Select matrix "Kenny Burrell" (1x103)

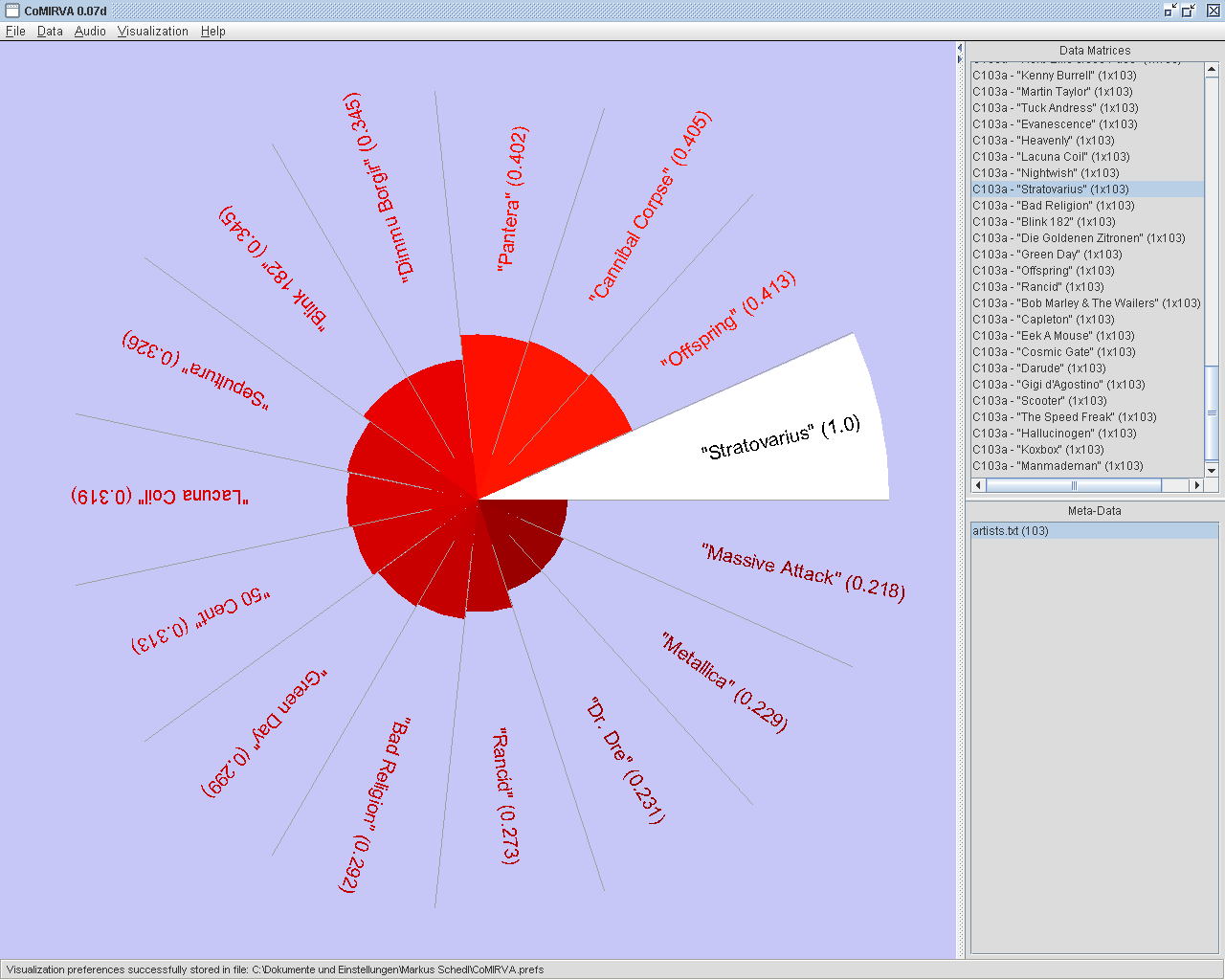(x=1087, y=76)
